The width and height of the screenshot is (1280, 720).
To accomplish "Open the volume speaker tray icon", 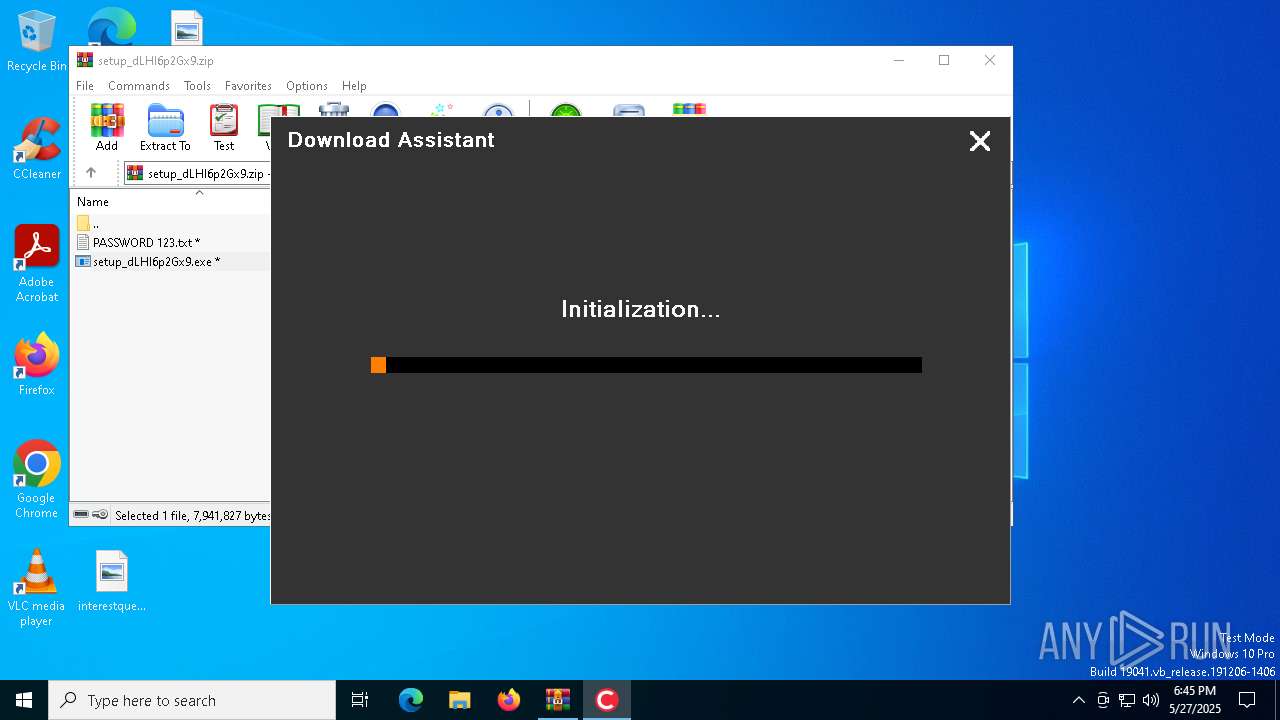I will [x=1151, y=700].
